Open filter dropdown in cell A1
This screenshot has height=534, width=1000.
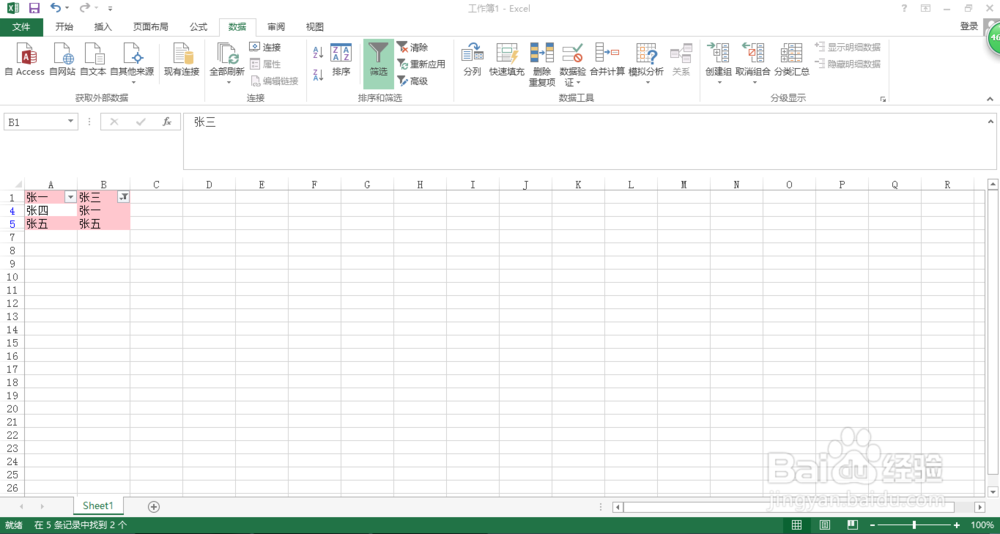71,198
